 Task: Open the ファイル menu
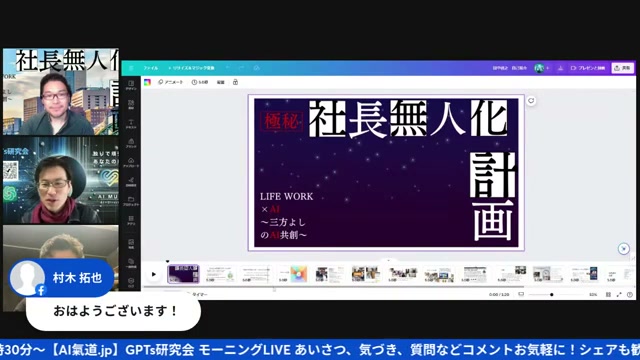[x=150, y=68]
